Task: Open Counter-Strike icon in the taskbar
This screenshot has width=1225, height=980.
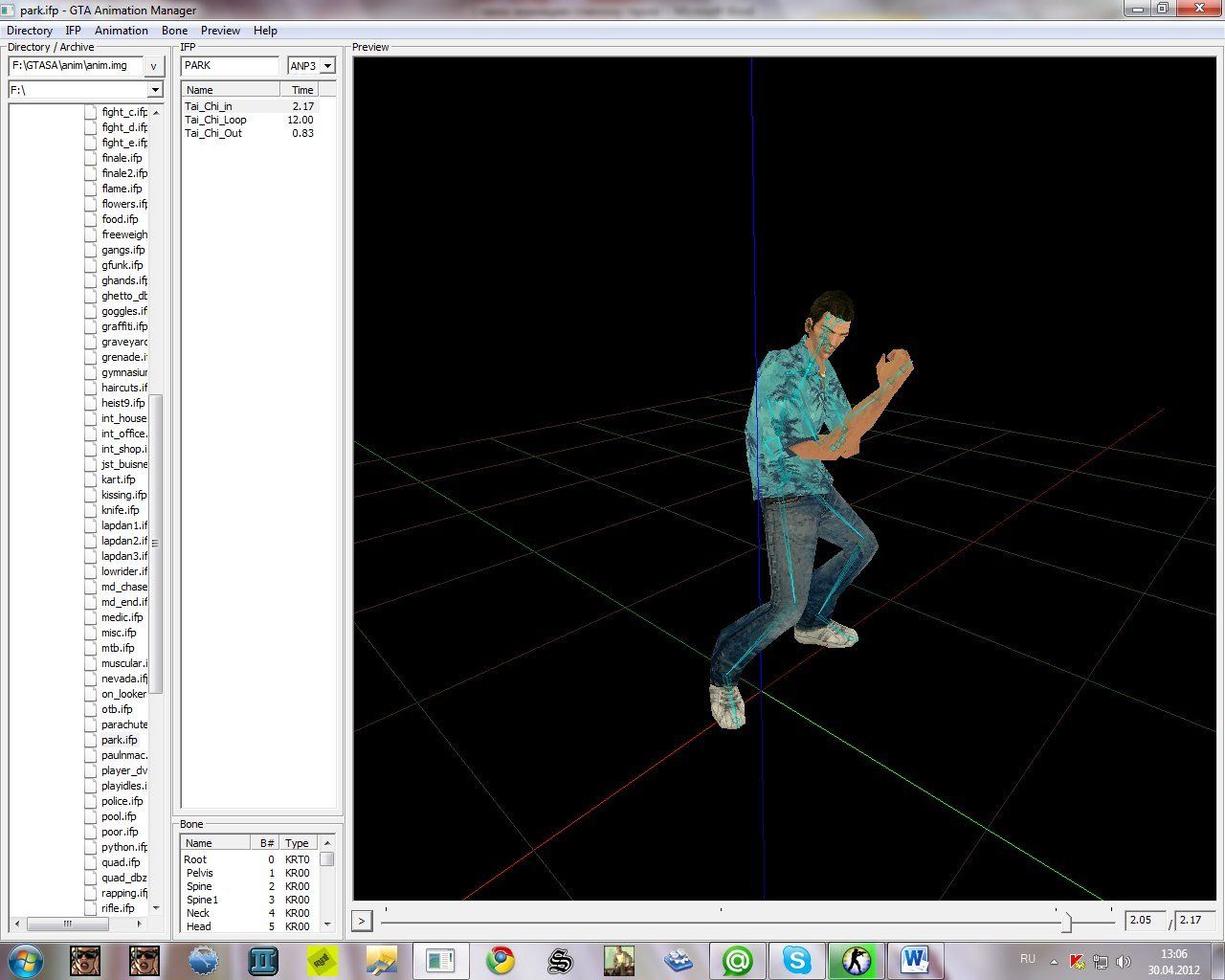Action: [x=856, y=960]
